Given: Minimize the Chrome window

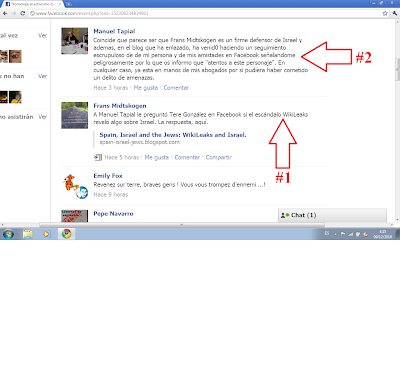Looking at the screenshot, I should (x=374, y=3).
